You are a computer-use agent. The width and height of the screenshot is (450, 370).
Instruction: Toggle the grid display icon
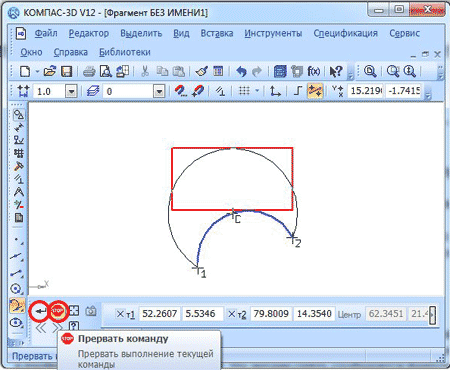pos(244,91)
